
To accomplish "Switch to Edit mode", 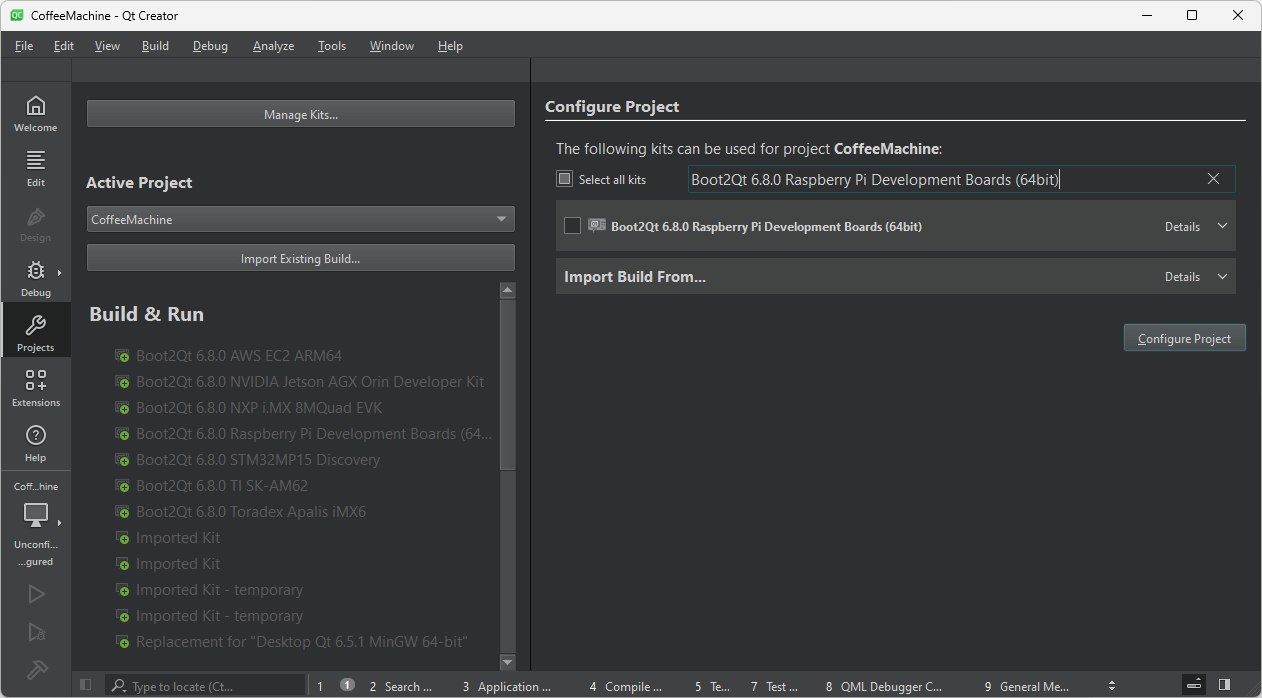I will point(35,168).
